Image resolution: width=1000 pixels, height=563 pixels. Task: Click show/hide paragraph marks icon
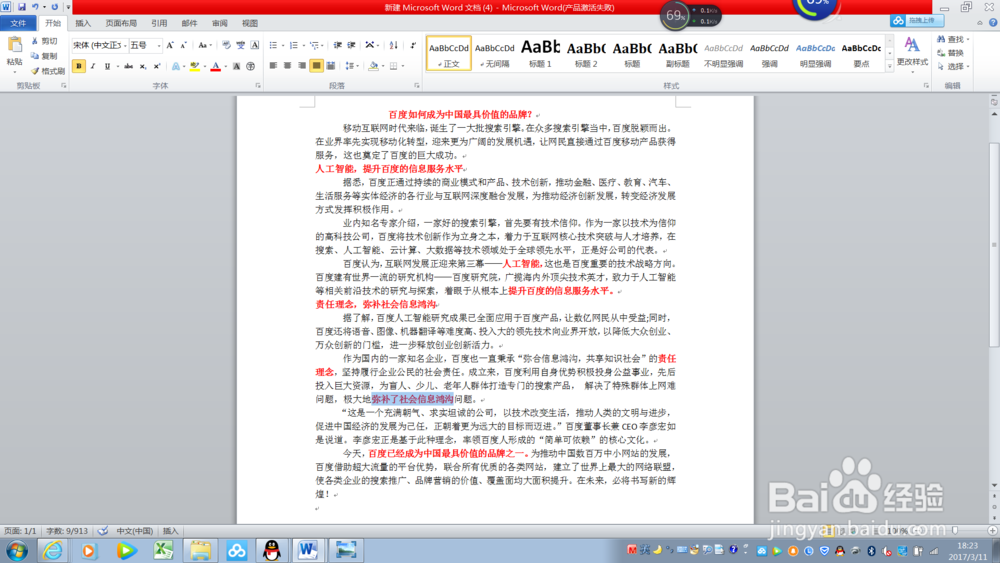point(413,45)
